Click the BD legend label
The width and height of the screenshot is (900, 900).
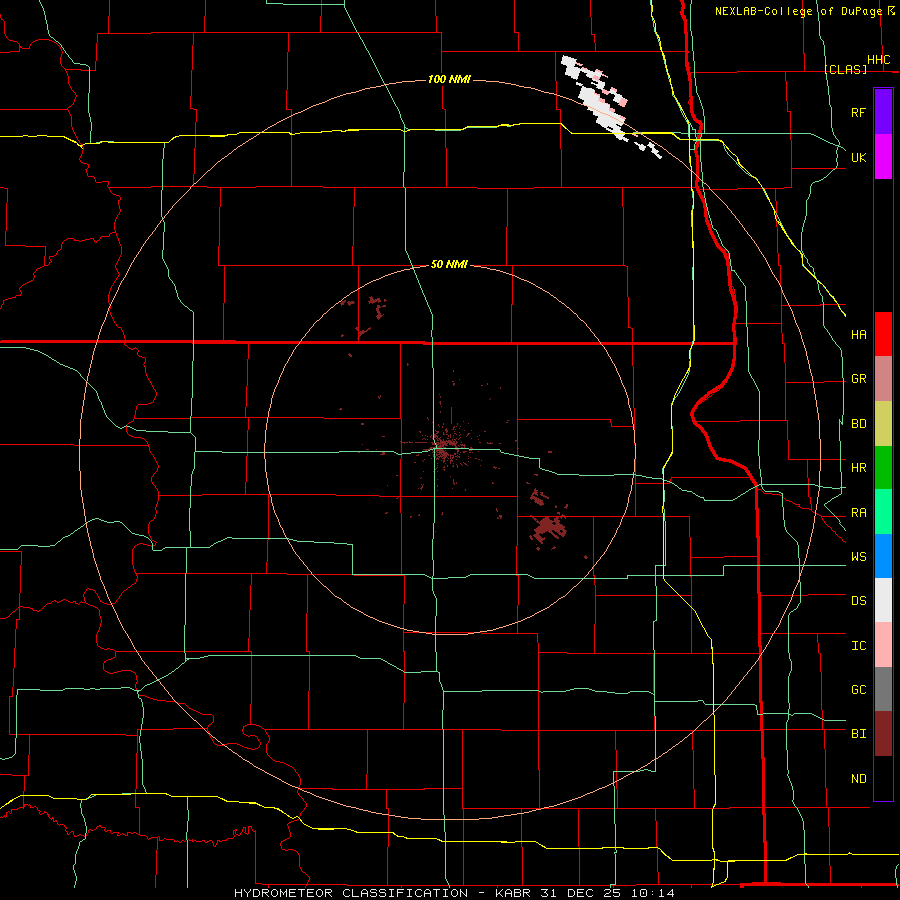click(858, 424)
